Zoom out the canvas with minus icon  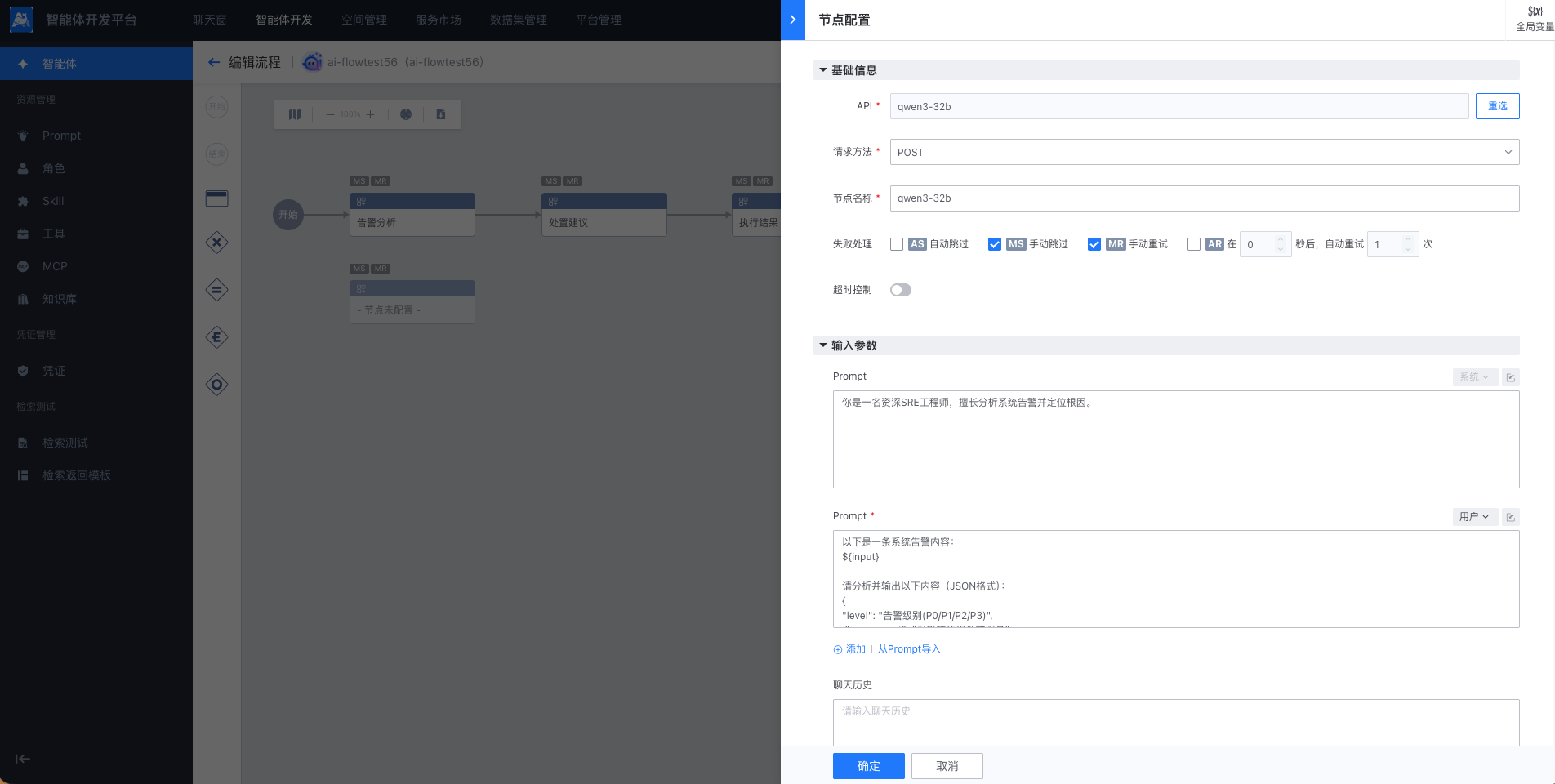(330, 114)
